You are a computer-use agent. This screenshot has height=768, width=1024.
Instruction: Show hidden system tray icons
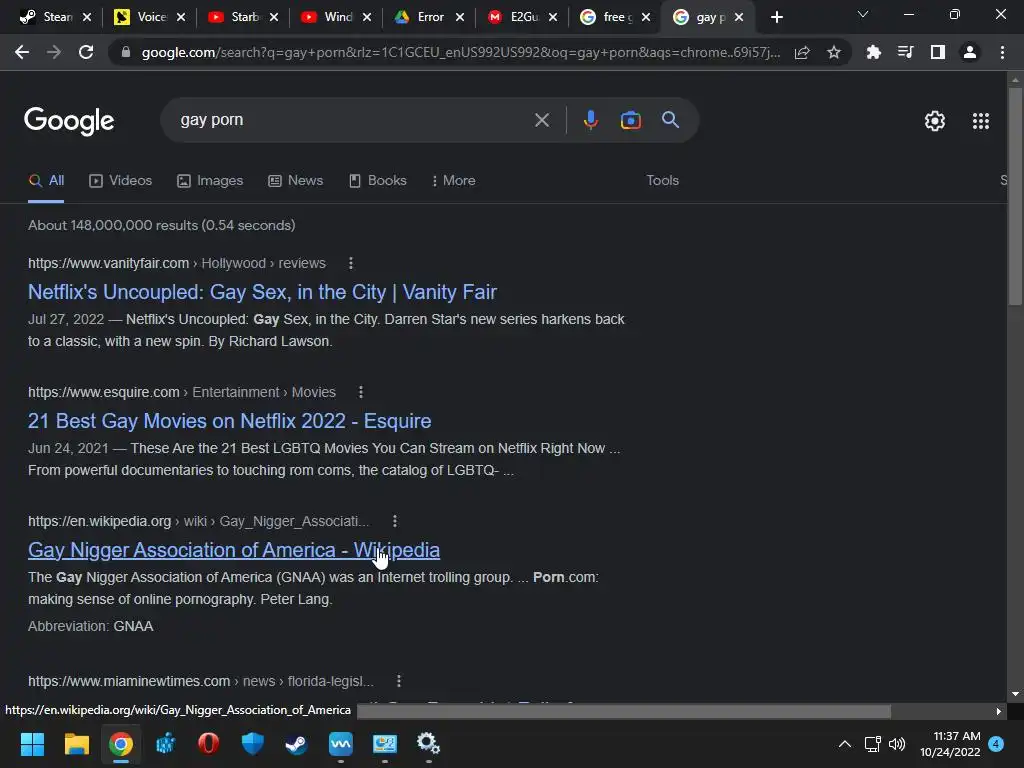(x=844, y=744)
